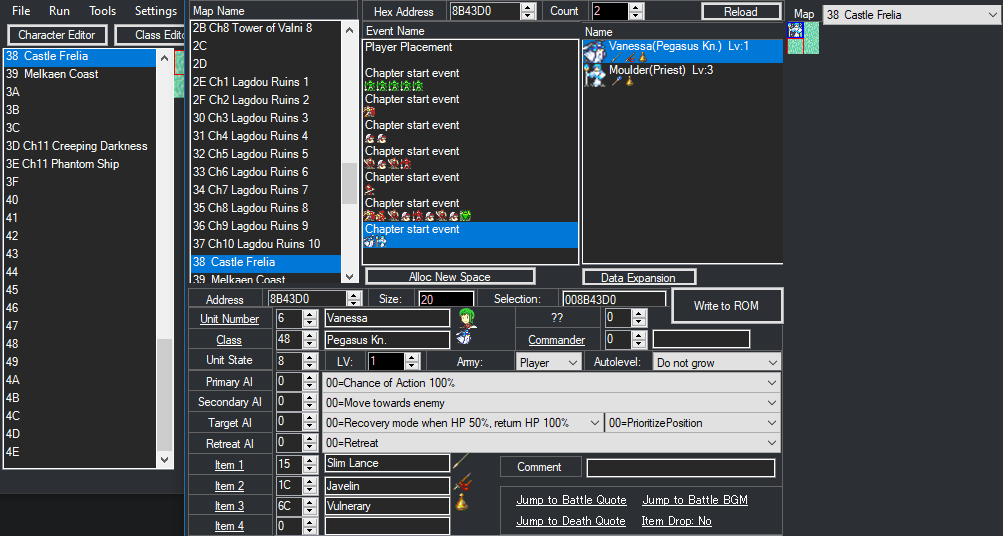Click the Vulnerary potion icon
Screen dimensions: 1003x536
[461, 506]
